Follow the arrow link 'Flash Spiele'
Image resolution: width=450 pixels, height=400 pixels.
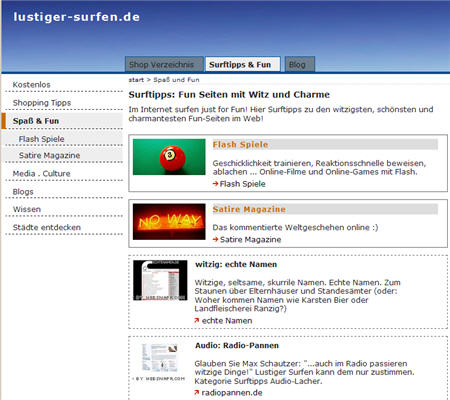pyautogui.click(x=242, y=184)
